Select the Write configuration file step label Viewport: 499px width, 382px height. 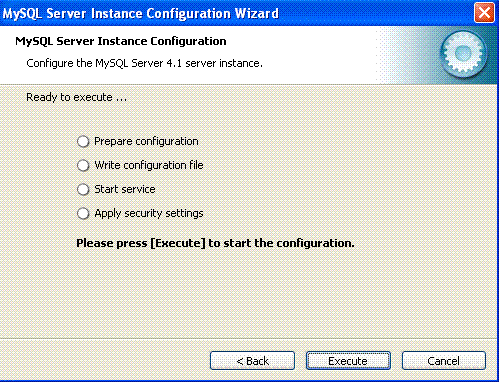(149, 165)
